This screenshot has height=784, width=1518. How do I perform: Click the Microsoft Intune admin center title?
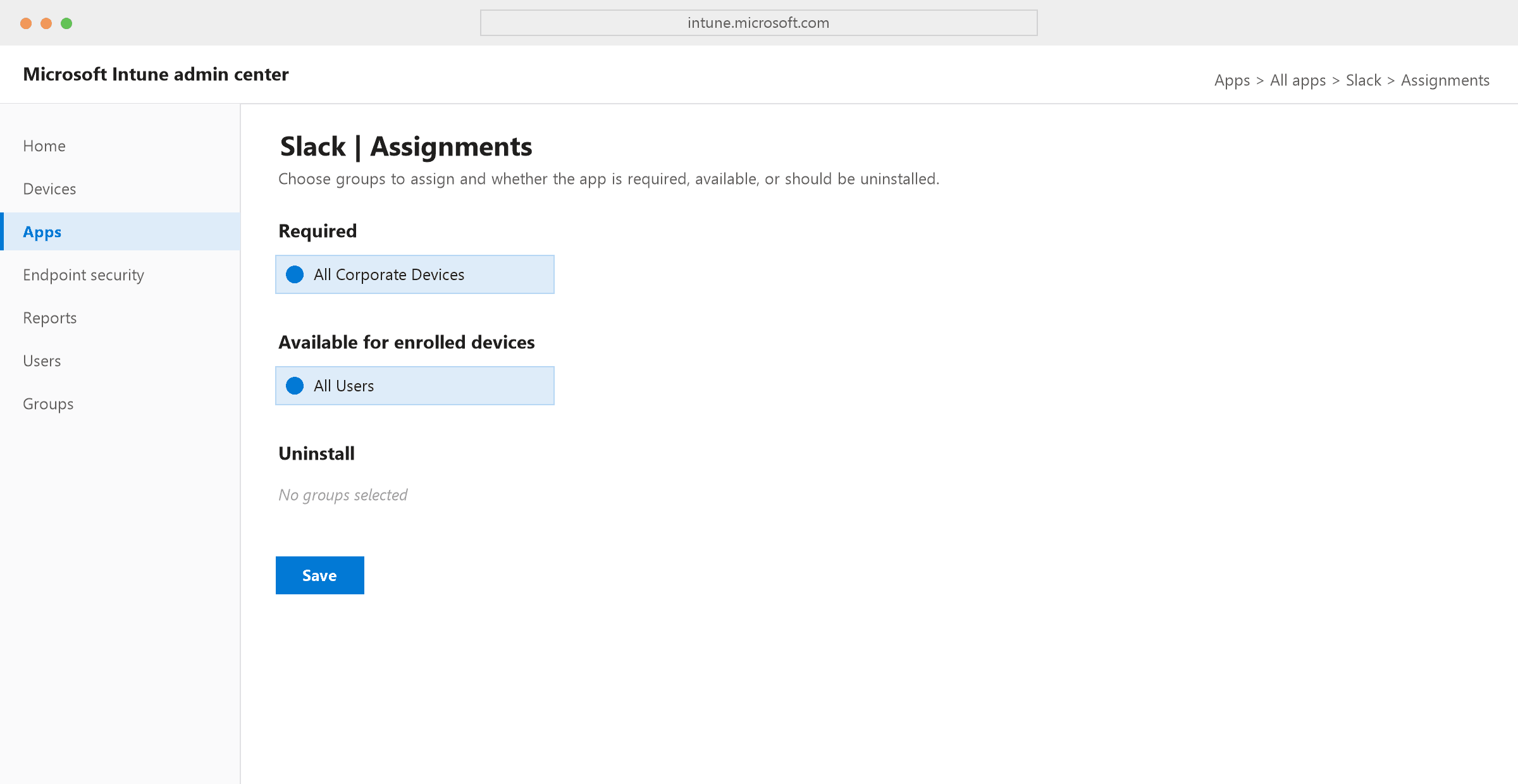tap(156, 74)
